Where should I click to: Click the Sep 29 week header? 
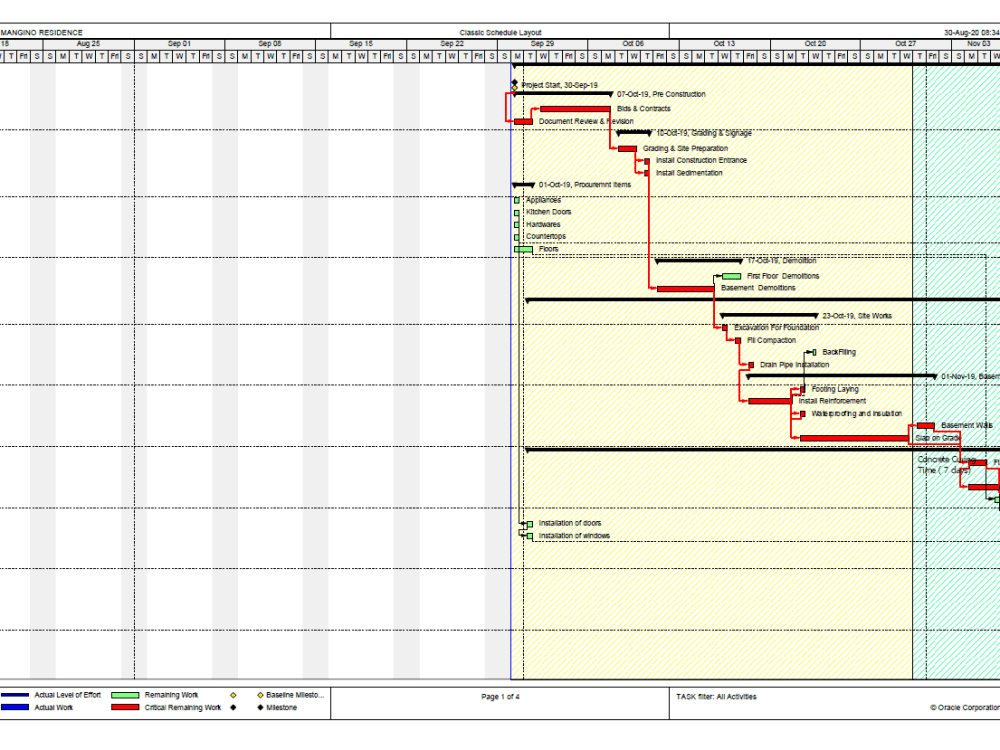[x=542, y=44]
